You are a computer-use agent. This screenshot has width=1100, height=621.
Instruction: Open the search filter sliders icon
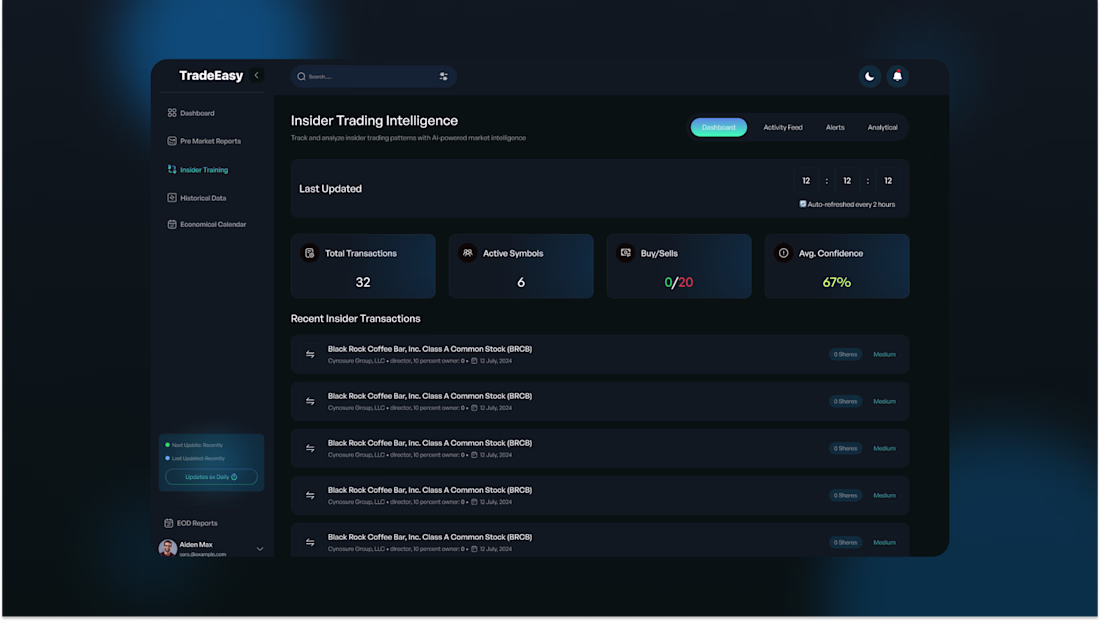(443, 76)
